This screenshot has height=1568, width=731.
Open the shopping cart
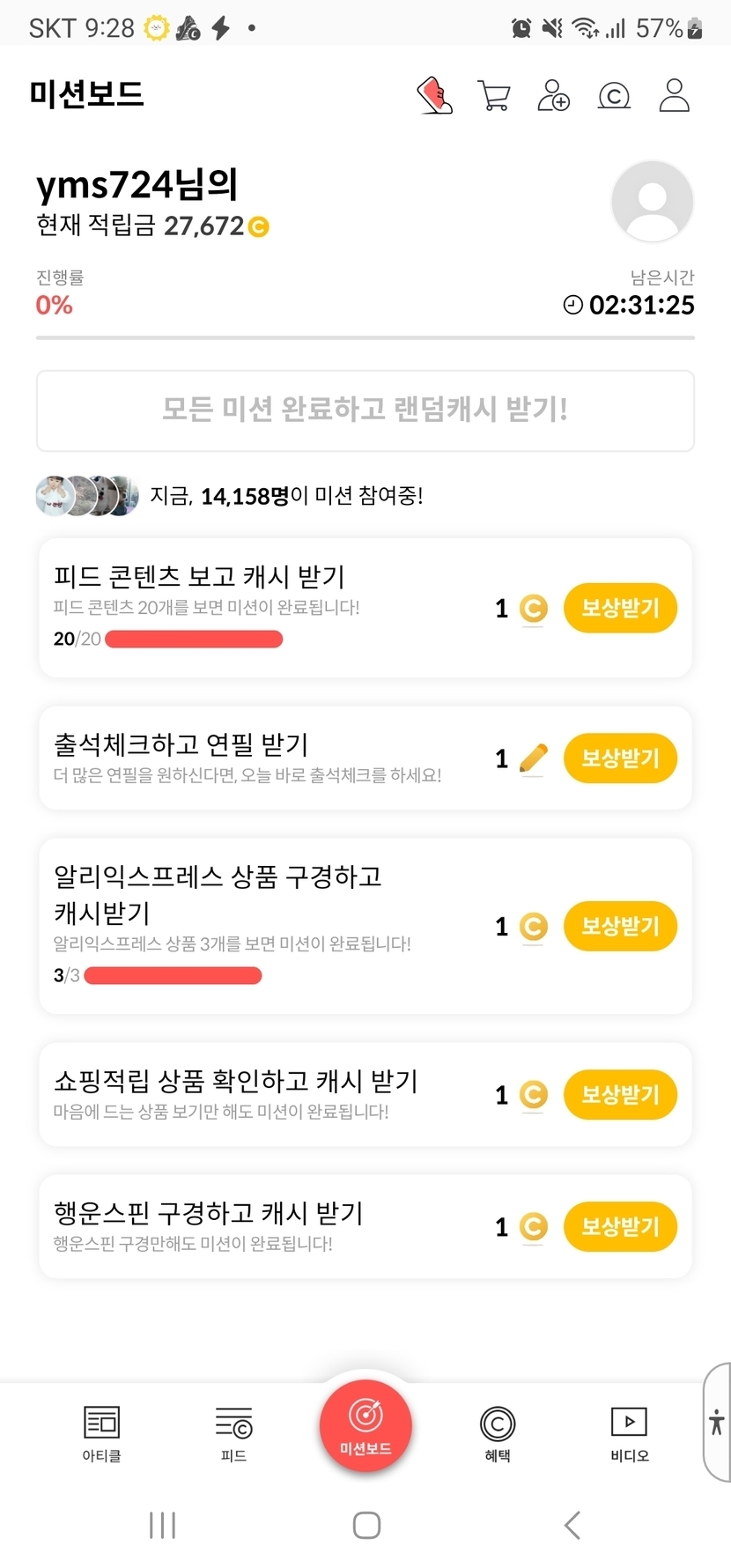(493, 95)
